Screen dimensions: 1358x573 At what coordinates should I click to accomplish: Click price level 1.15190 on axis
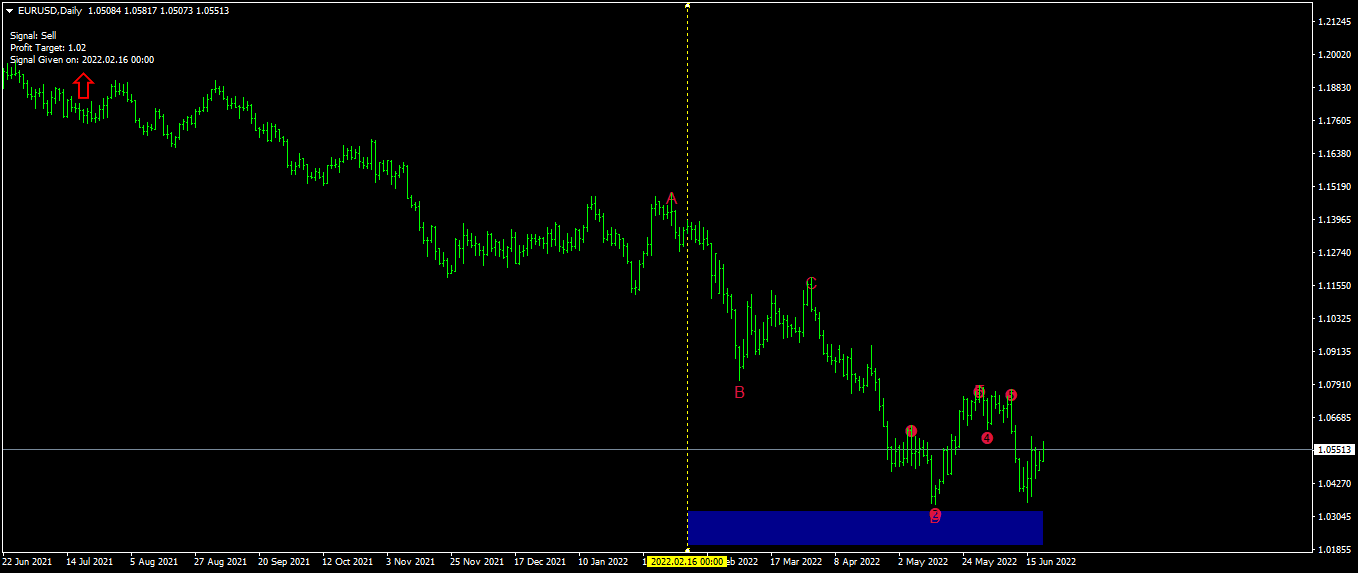(1335, 187)
